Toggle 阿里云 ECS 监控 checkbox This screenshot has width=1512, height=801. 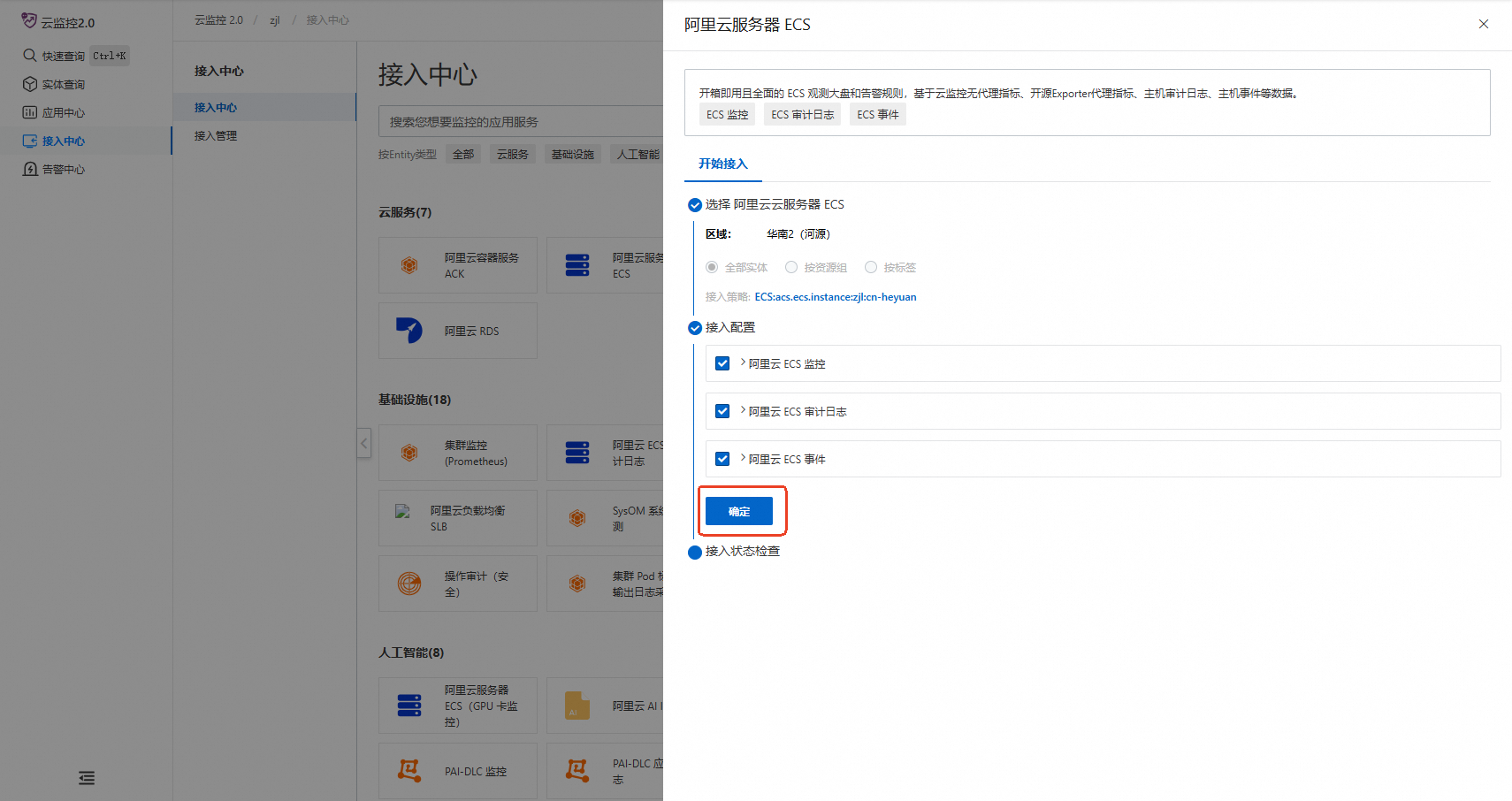(722, 363)
